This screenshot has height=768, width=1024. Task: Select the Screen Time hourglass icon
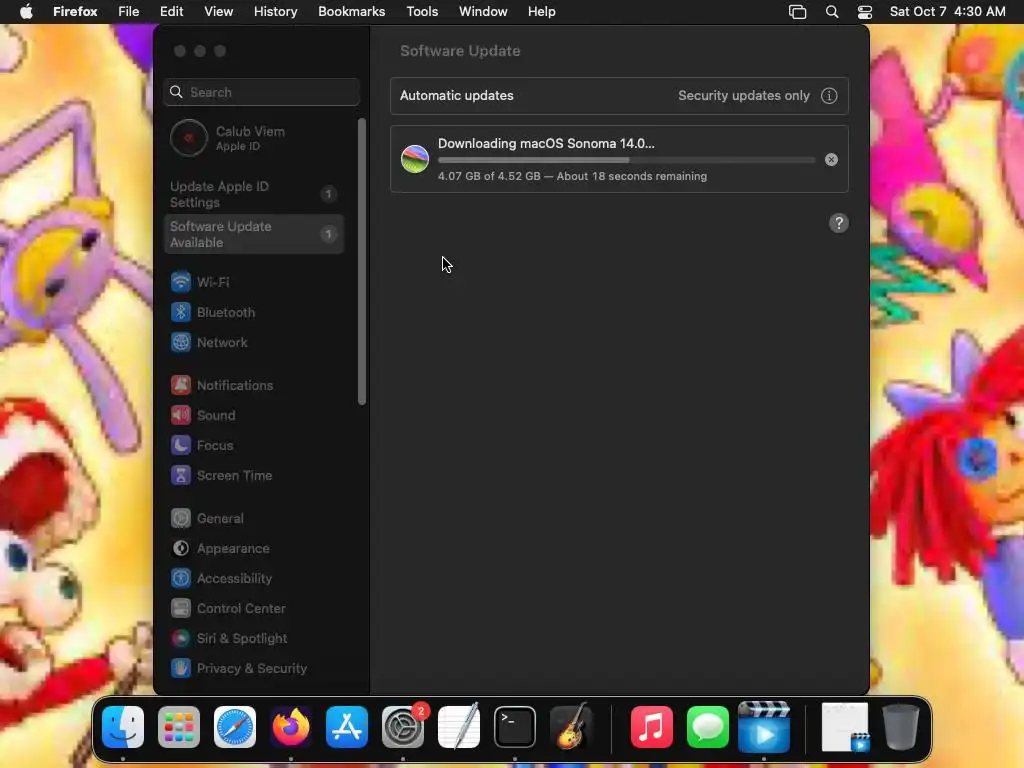tap(181, 475)
